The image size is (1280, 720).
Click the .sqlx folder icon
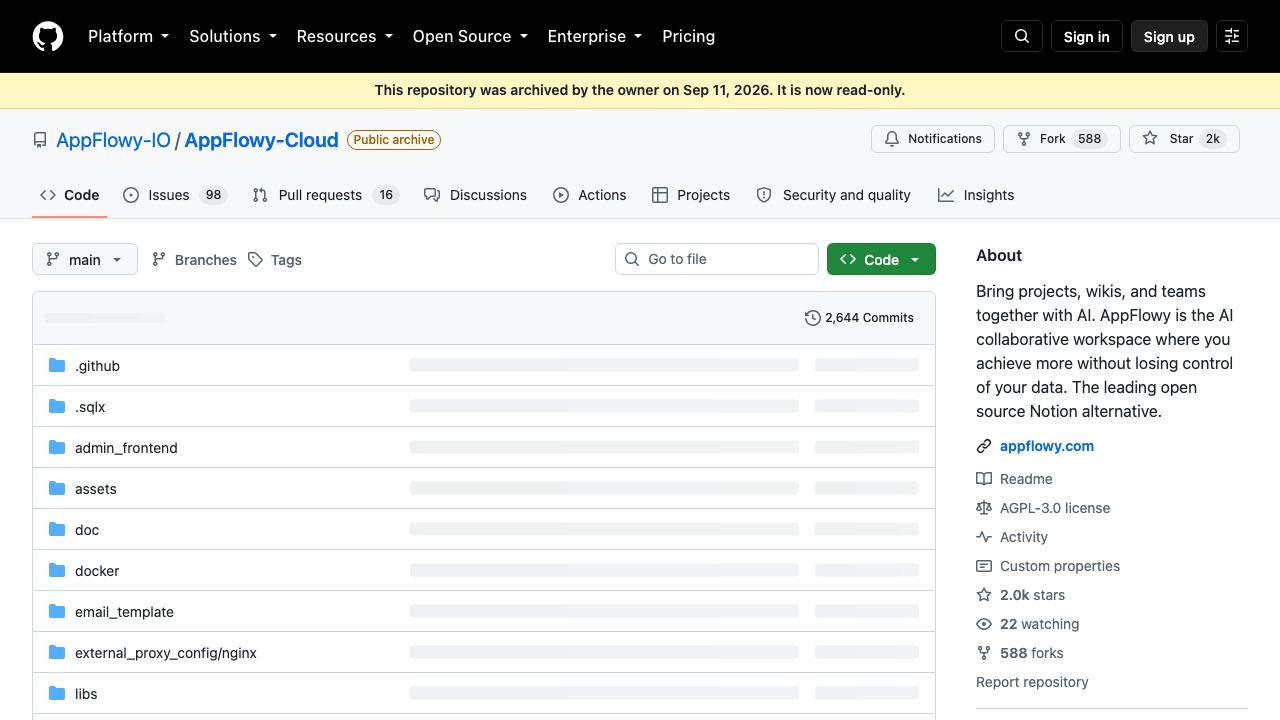tap(57, 407)
